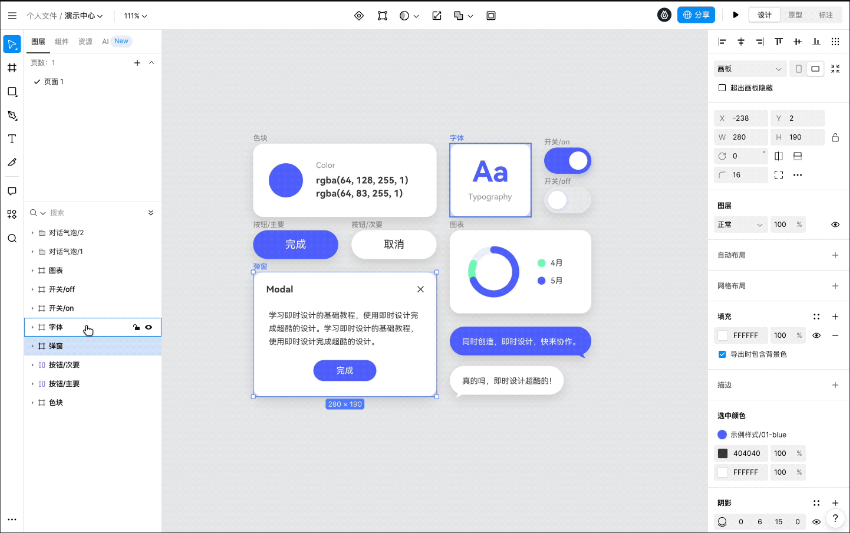Toggle fill visibility eye icon

(x=816, y=336)
